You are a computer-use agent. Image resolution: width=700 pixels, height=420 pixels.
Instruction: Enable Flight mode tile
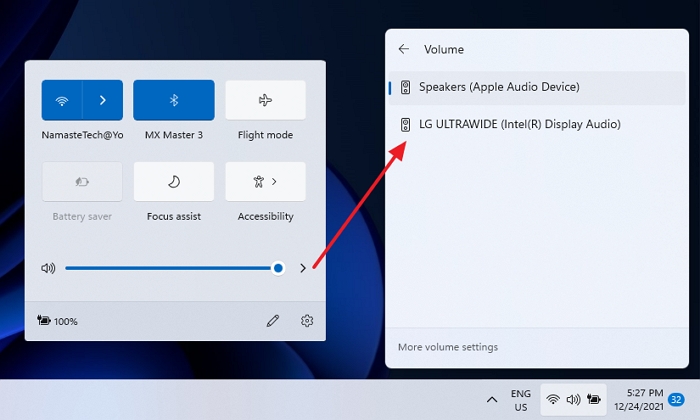[x=265, y=100]
